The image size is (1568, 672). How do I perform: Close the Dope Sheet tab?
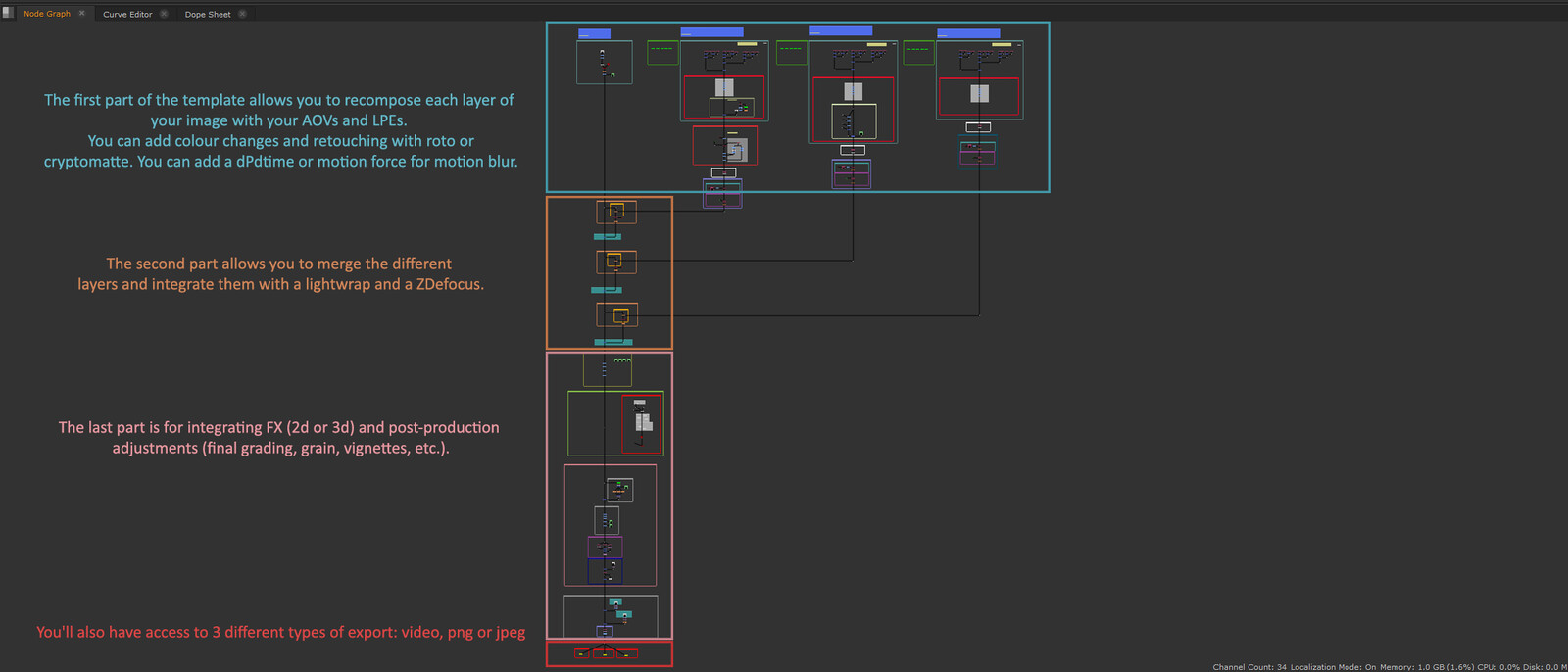tap(242, 14)
